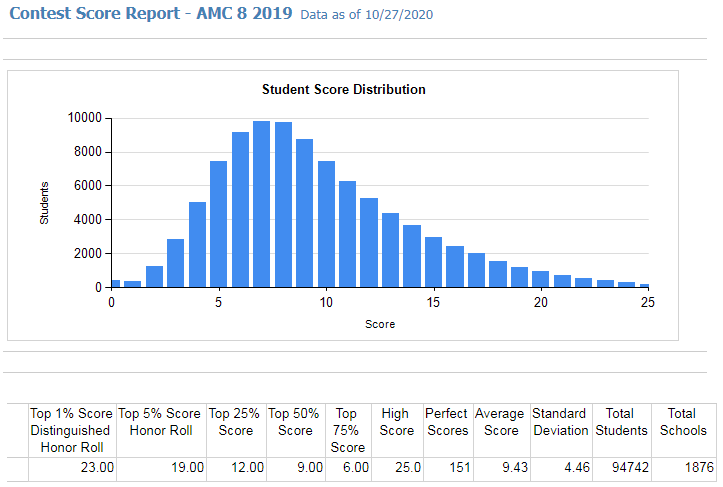Screen dimensions: 723x487
Task: Click the 6000 y-axis label
Action: [88, 185]
